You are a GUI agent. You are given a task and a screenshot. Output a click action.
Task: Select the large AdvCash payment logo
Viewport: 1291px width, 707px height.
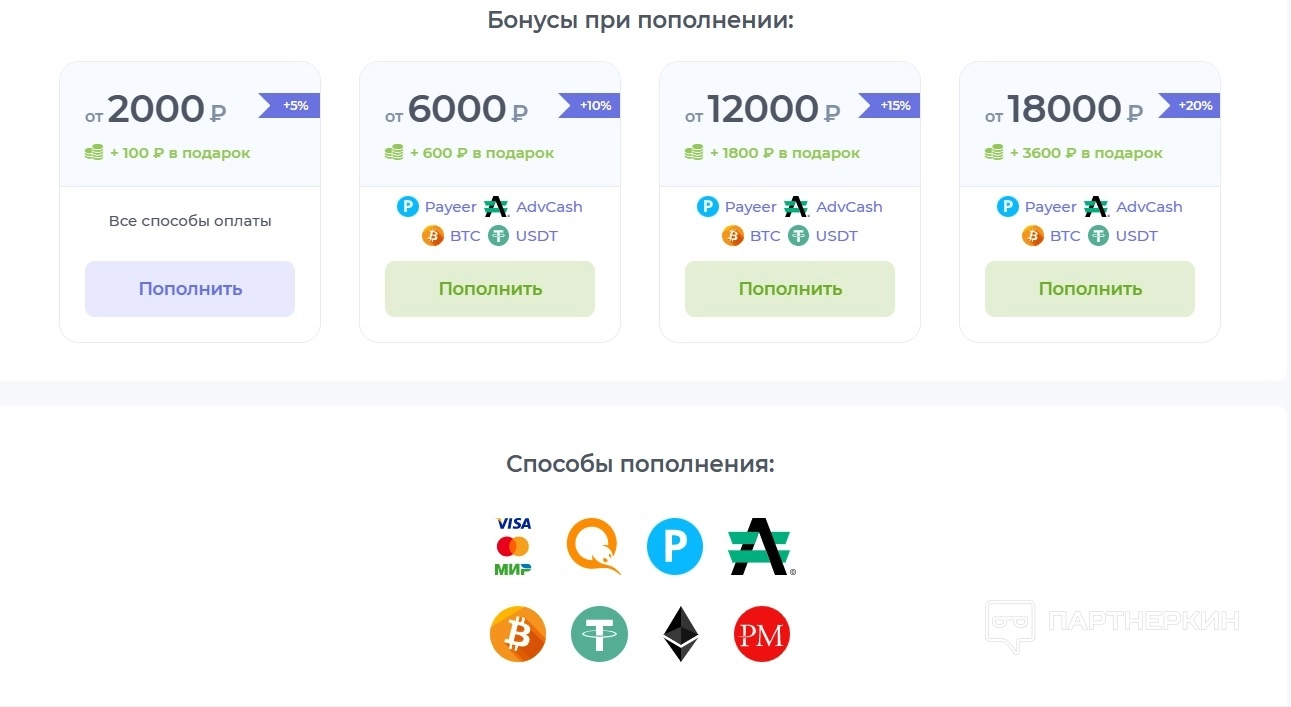761,547
